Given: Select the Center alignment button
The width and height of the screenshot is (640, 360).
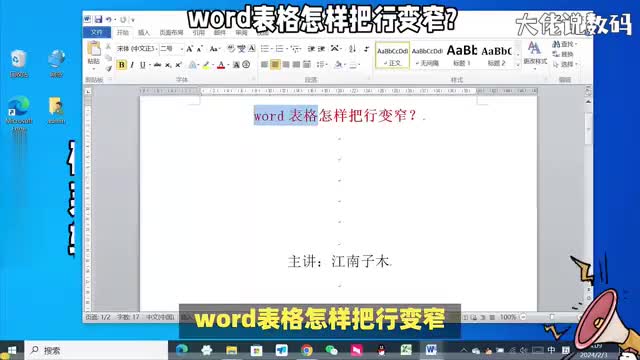Looking at the screenshot, I should [275, 64].
